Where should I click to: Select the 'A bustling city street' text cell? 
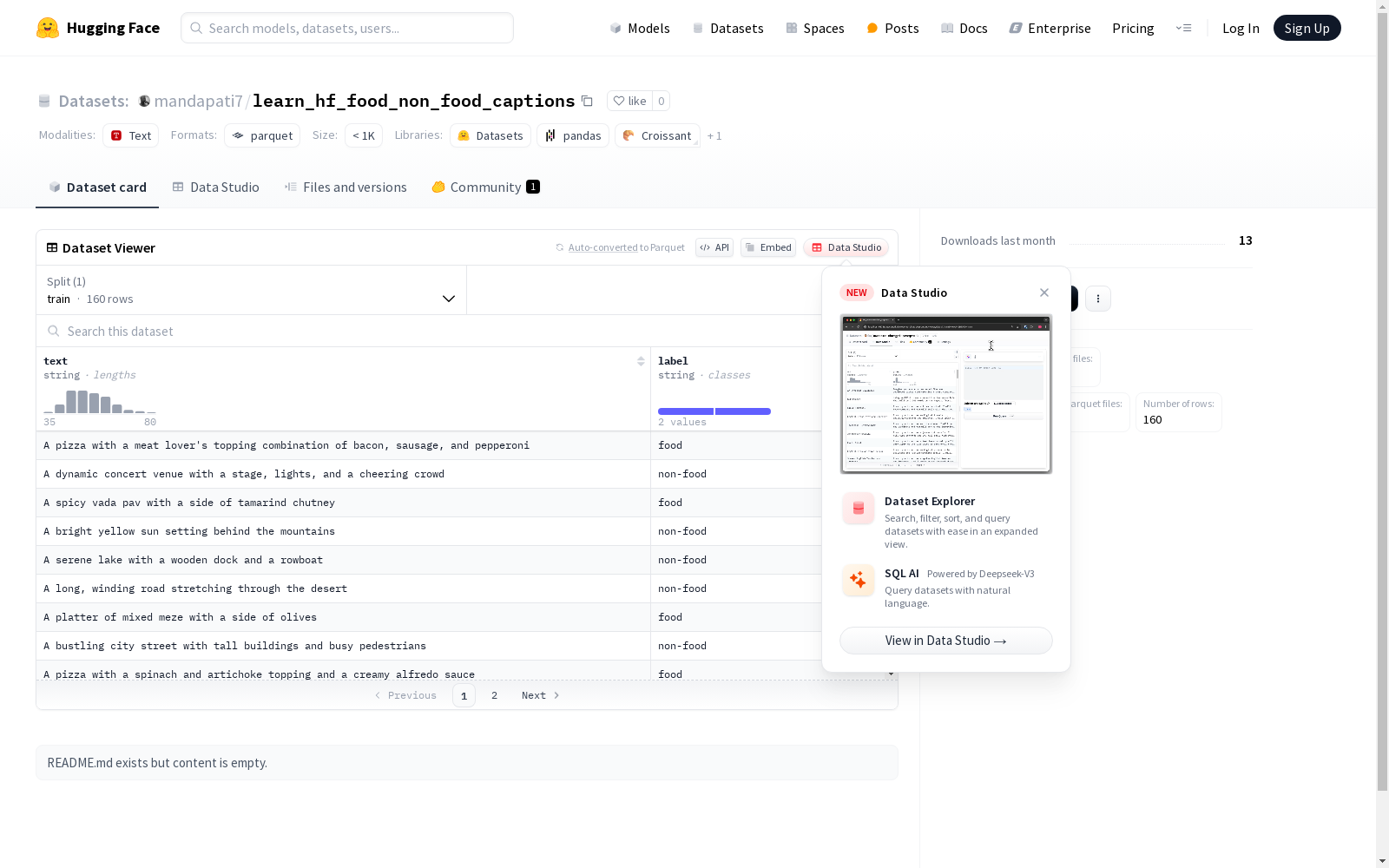(343, 646)
